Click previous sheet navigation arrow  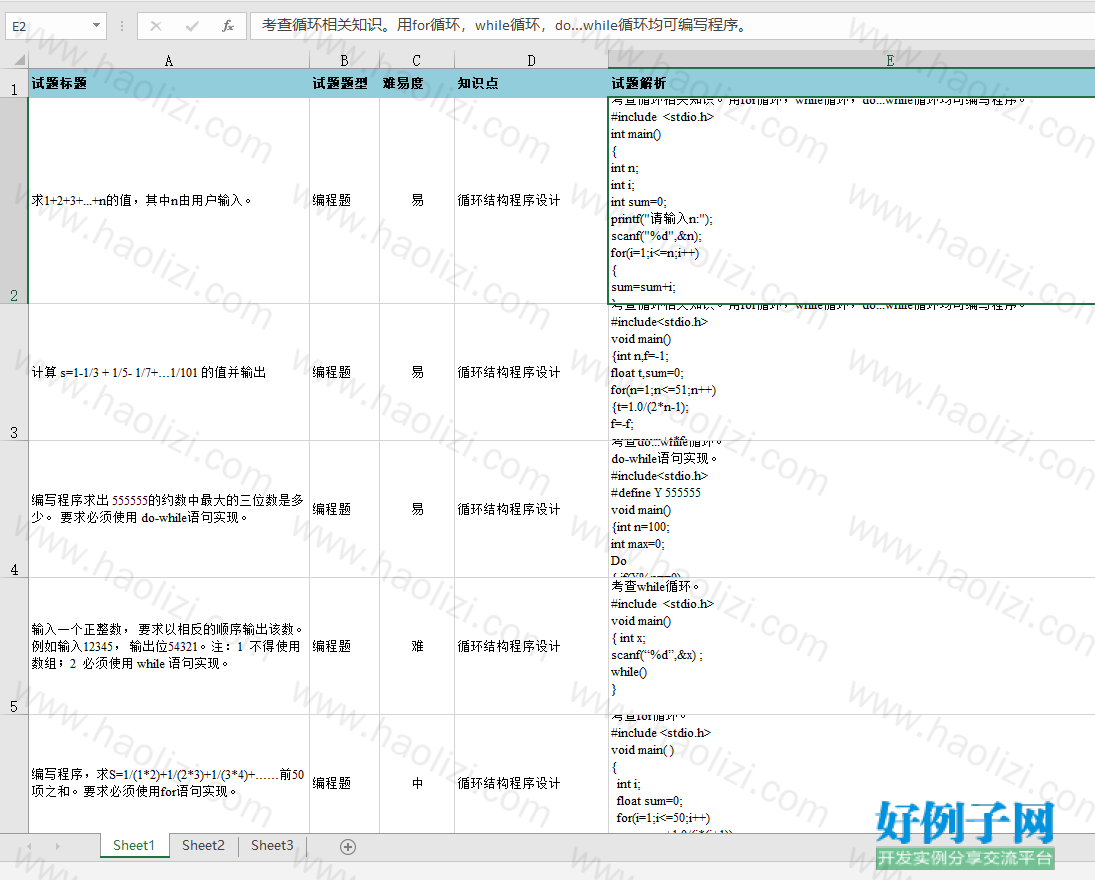[29, 846]
